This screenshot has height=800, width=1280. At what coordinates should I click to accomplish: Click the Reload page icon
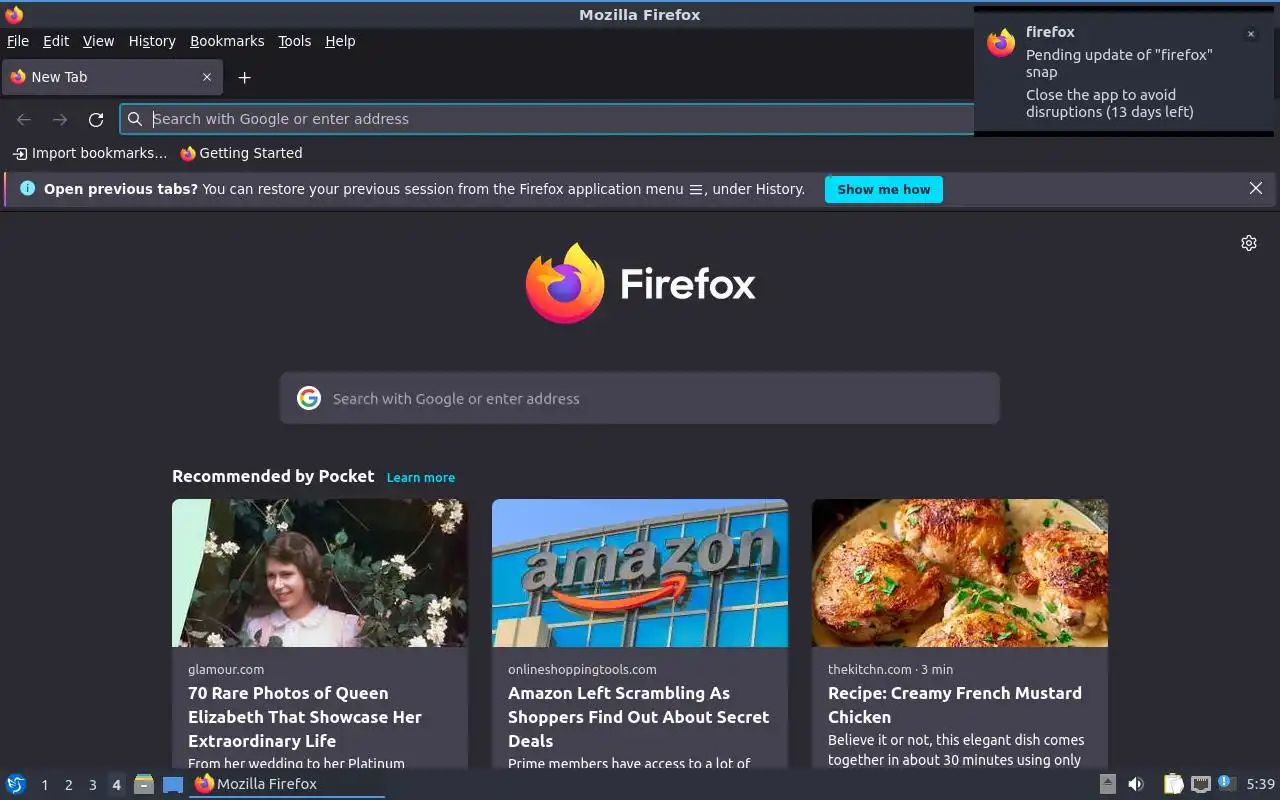pyautogui.click(x=96, y=119)
